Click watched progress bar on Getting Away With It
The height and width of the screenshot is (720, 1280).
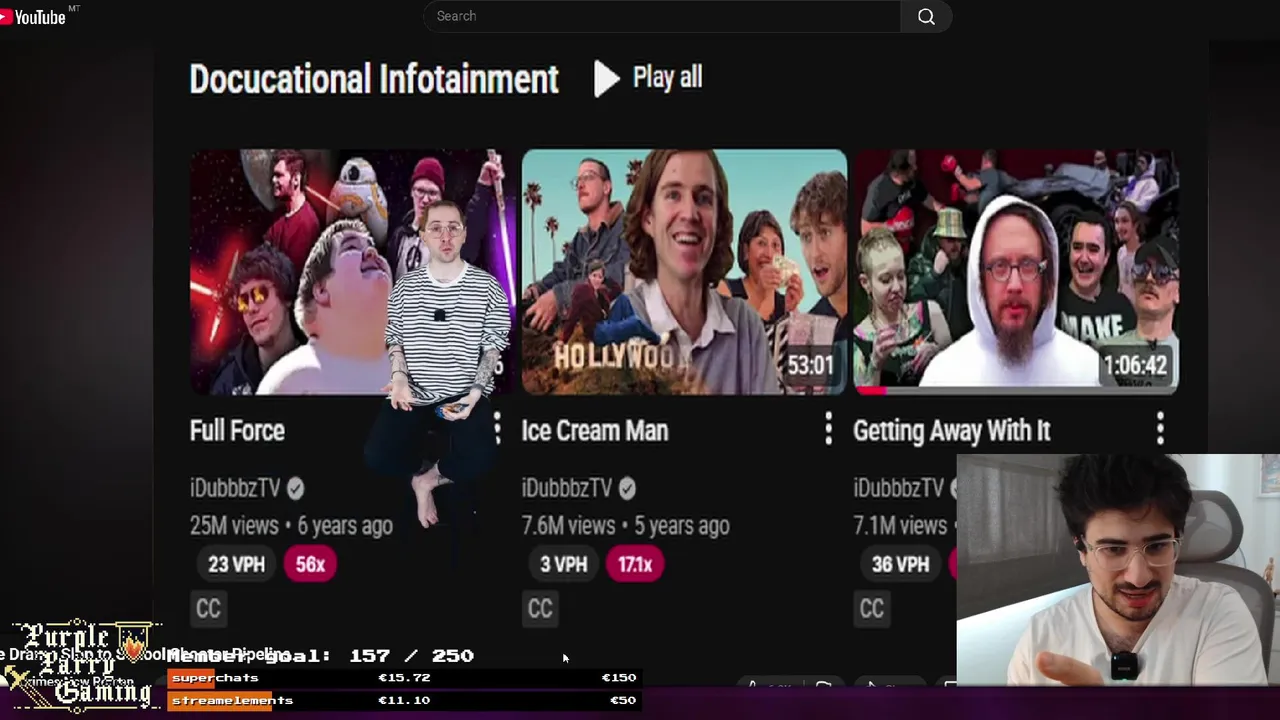pos(871,391)
